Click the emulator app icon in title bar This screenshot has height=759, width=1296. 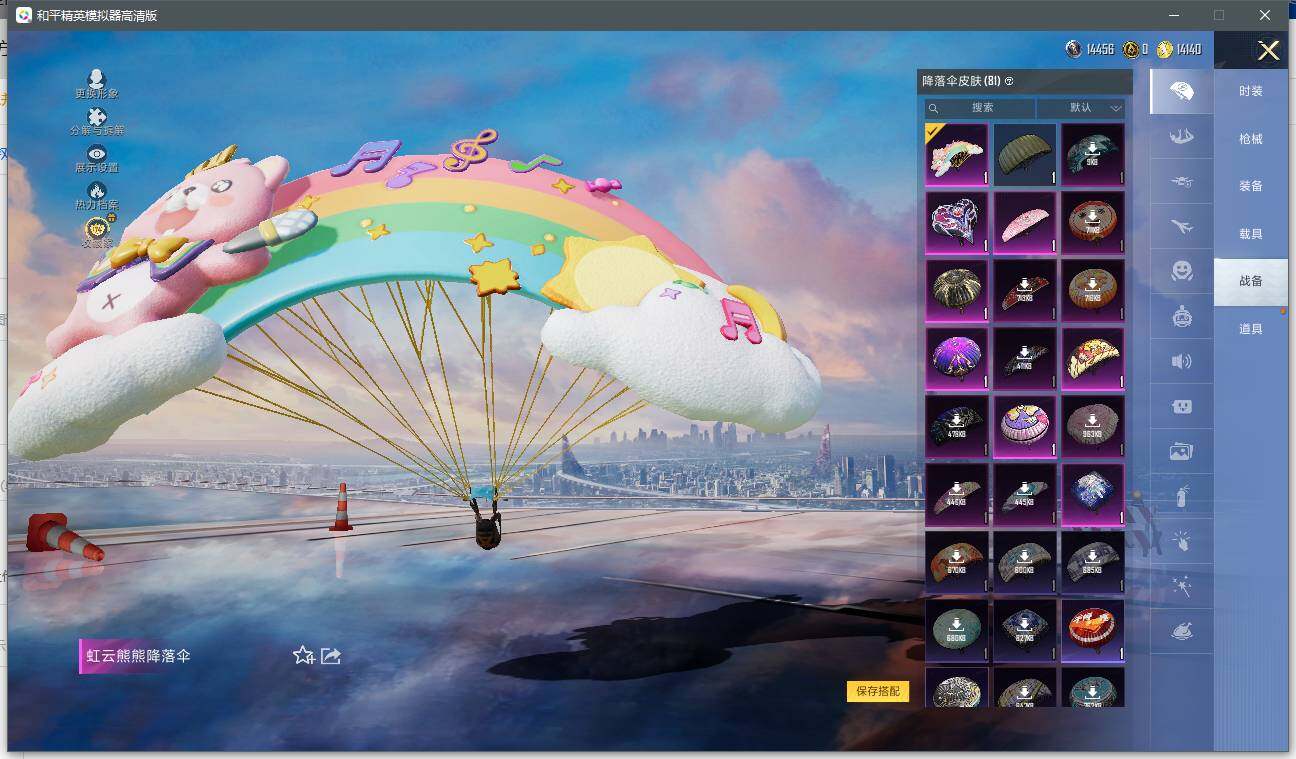point(23,15)
